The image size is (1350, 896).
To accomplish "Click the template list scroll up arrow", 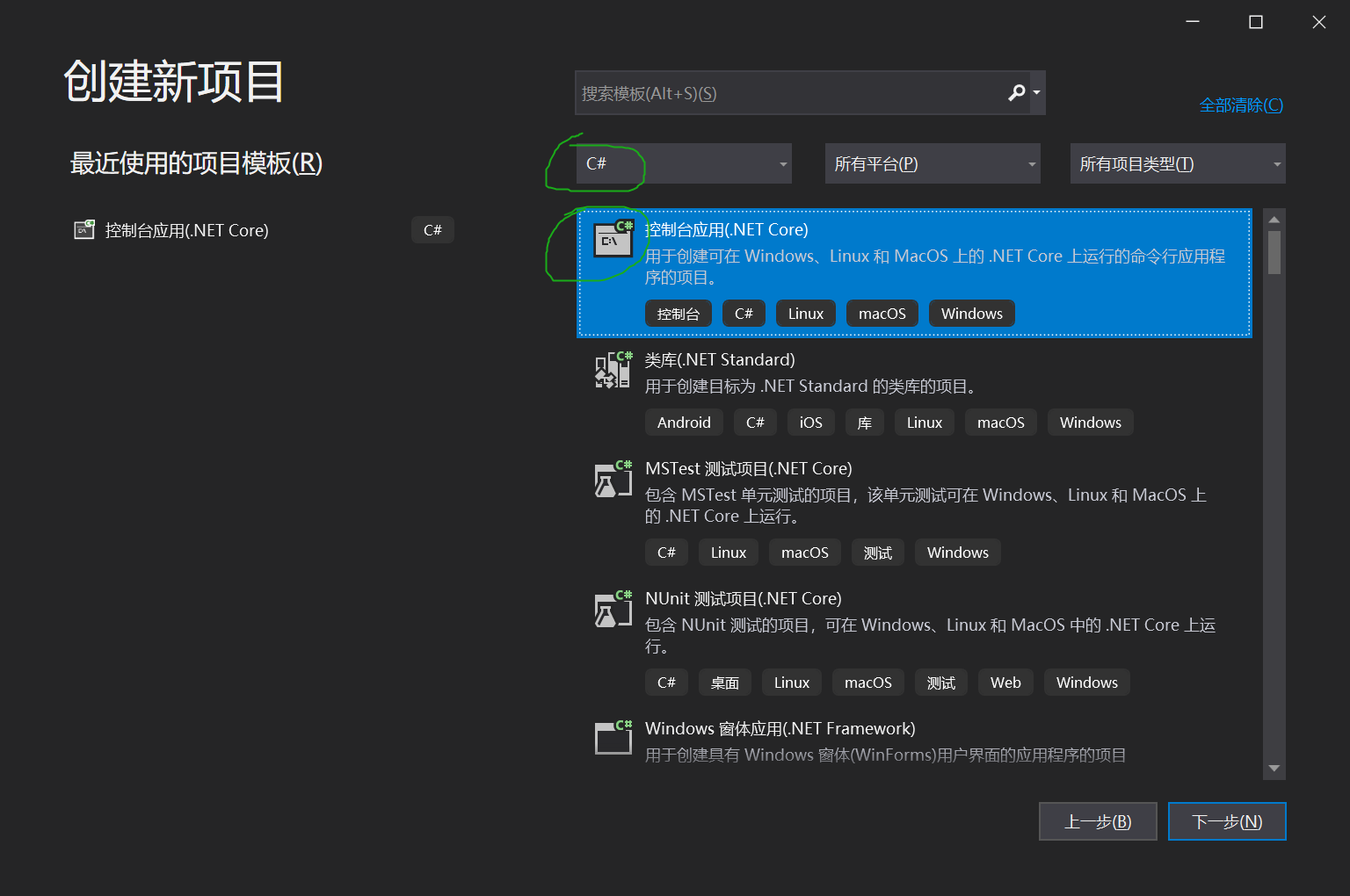I will [1274, 219].
